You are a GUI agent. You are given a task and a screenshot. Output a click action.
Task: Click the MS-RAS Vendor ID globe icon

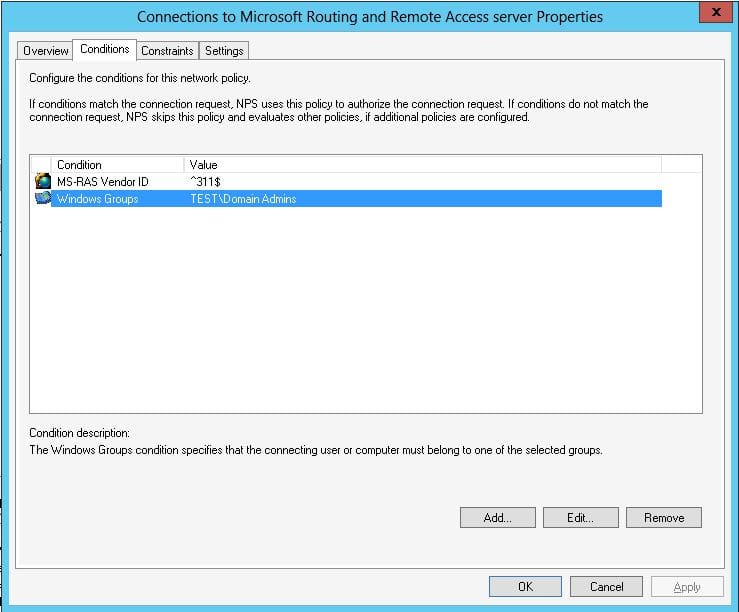[42, 181]
